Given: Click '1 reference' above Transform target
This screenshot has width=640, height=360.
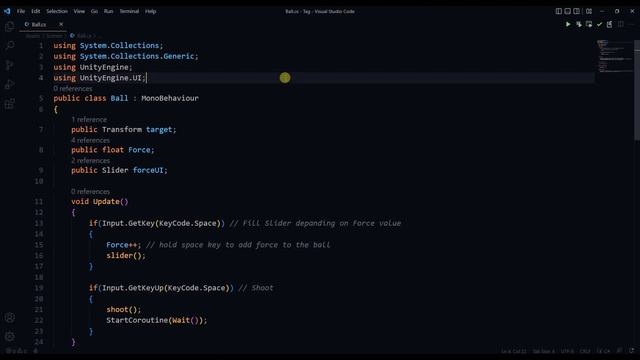Looking at the screenshot, I should coord(89,120).
